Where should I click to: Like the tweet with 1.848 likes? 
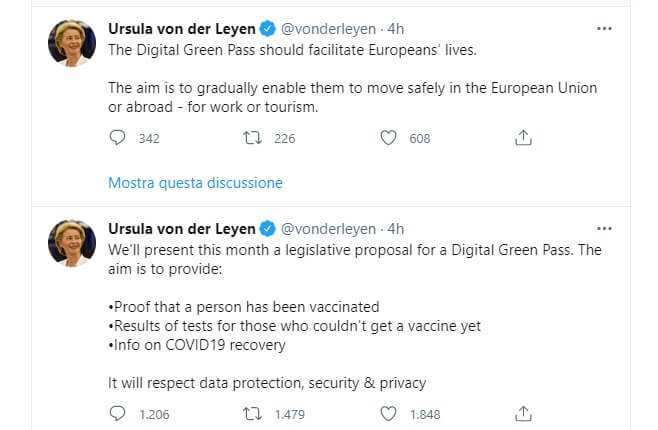[x=389, y=413]
